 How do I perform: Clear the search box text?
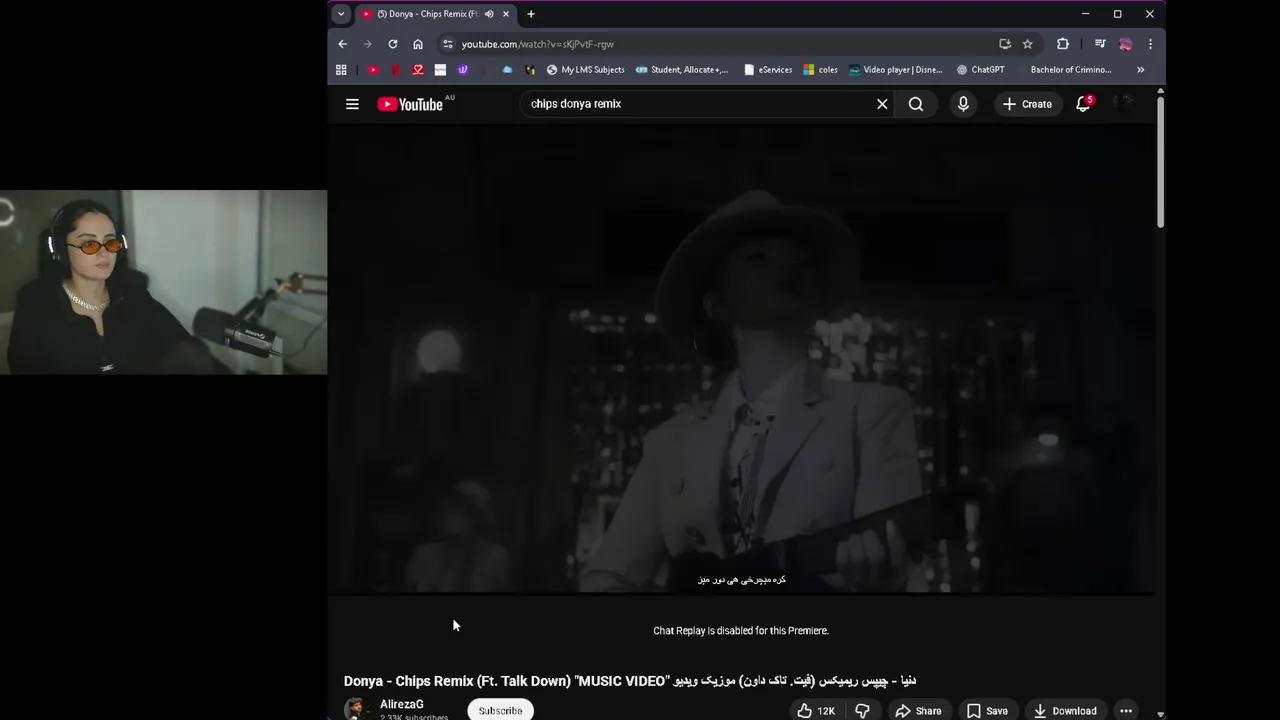click(x=882, y=104)
